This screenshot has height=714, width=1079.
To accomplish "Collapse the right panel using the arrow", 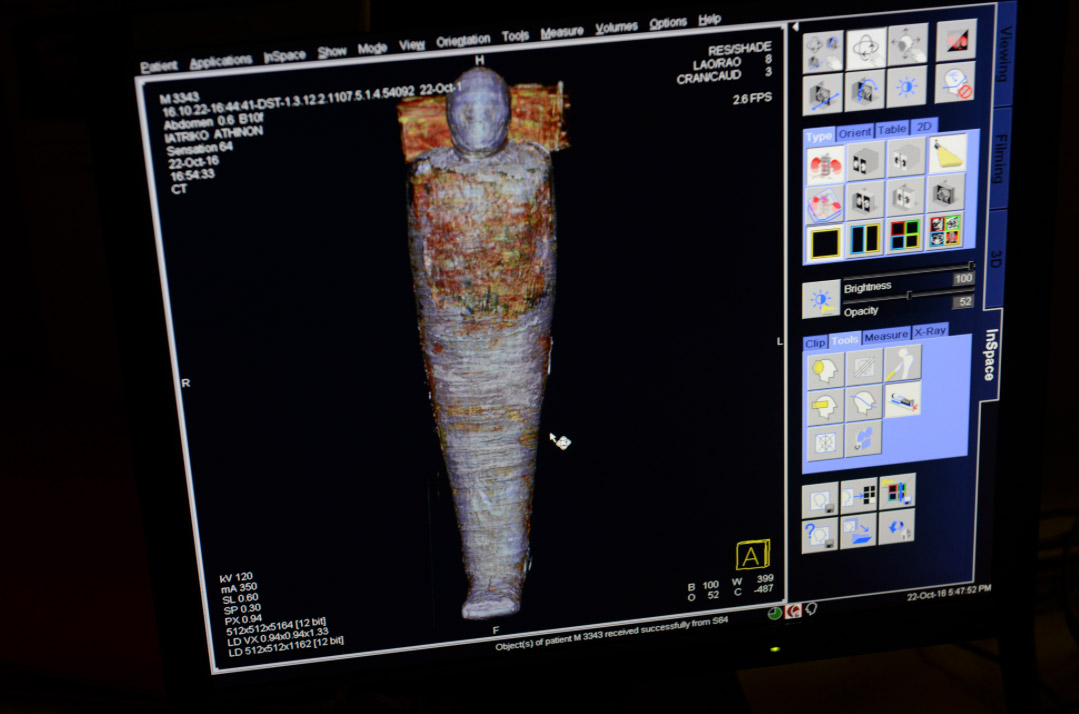I will pos(795,27).
